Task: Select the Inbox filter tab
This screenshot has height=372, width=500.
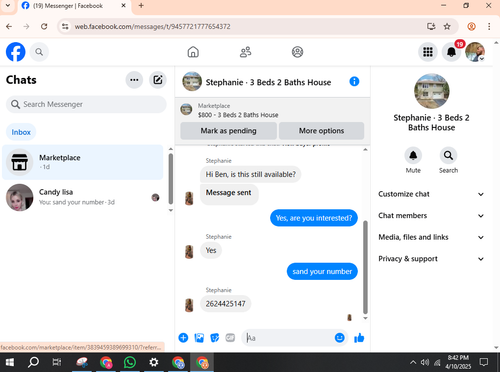Action: [x=21, y=132]
